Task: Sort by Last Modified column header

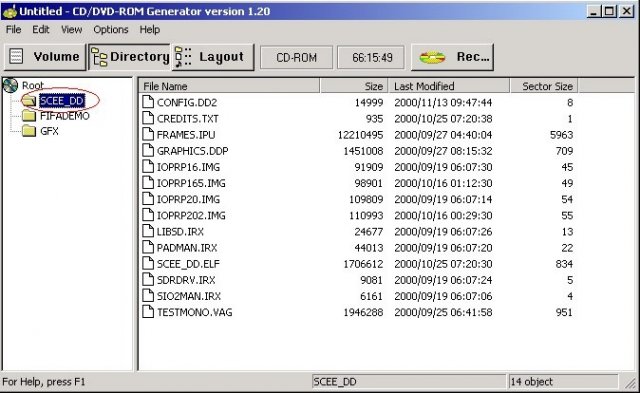Action: click(449, 86)
